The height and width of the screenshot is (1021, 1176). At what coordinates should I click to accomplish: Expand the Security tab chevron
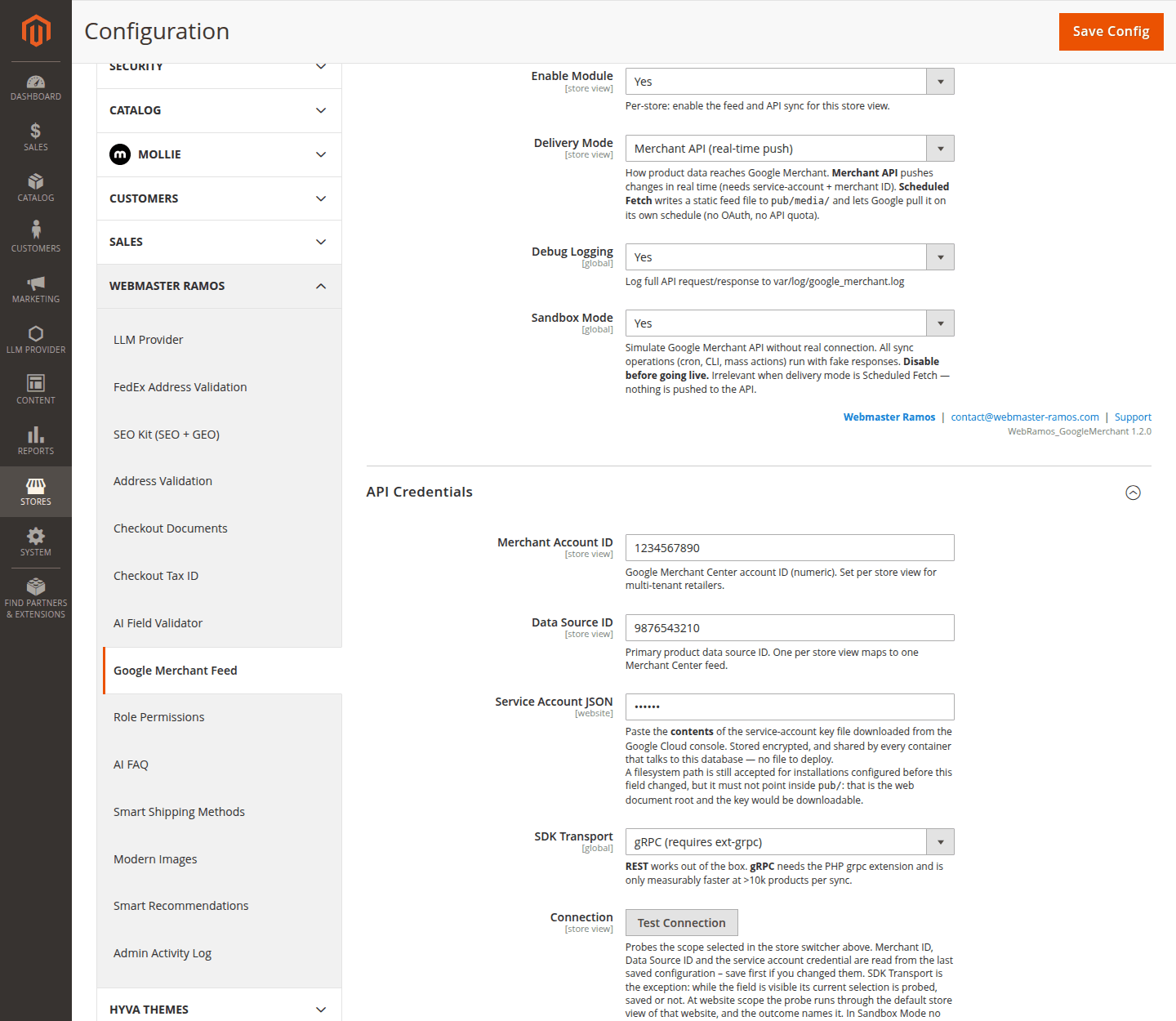tap(321, 66)
